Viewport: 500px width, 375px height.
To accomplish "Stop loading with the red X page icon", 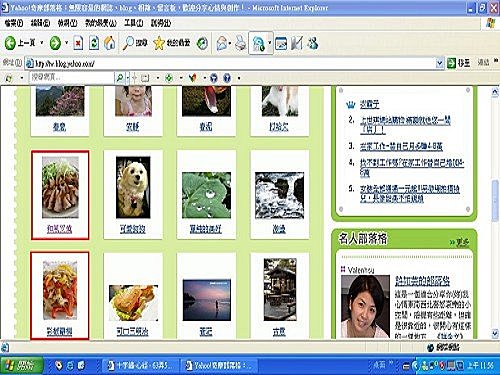I will (78, 43).
